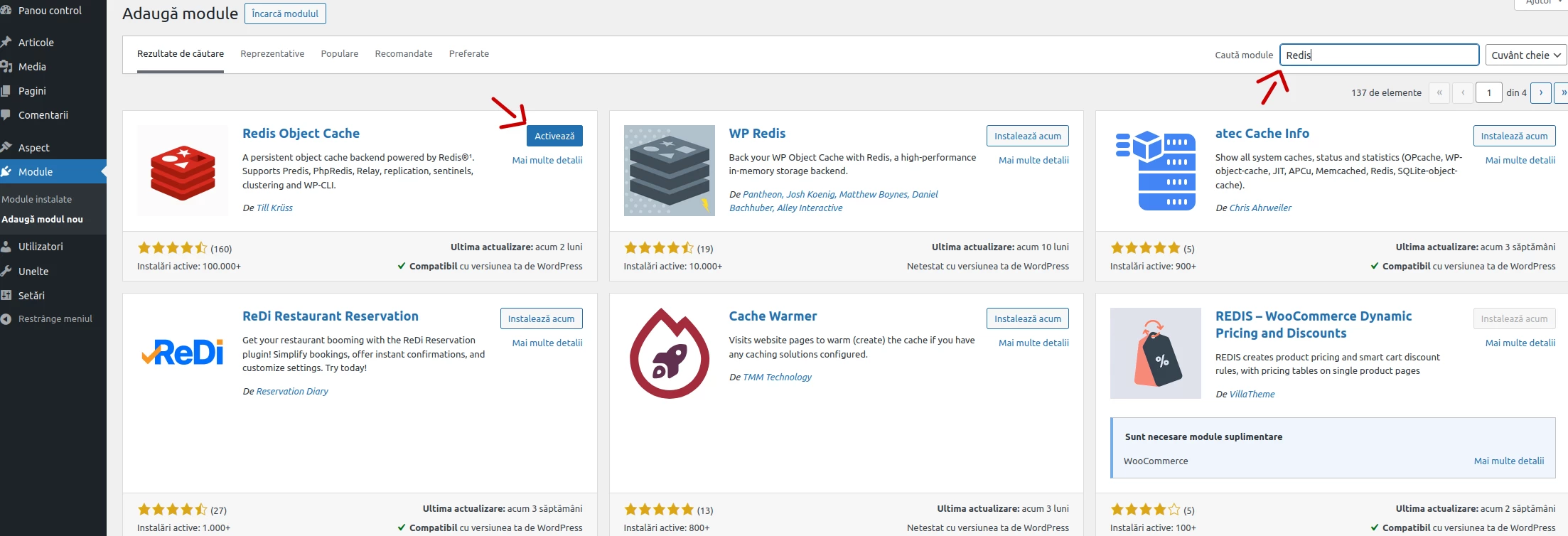The height and width of the screenshot is (536, 1568).
Task: Click the Încarcă modulul button
Action: coord(285,14)
